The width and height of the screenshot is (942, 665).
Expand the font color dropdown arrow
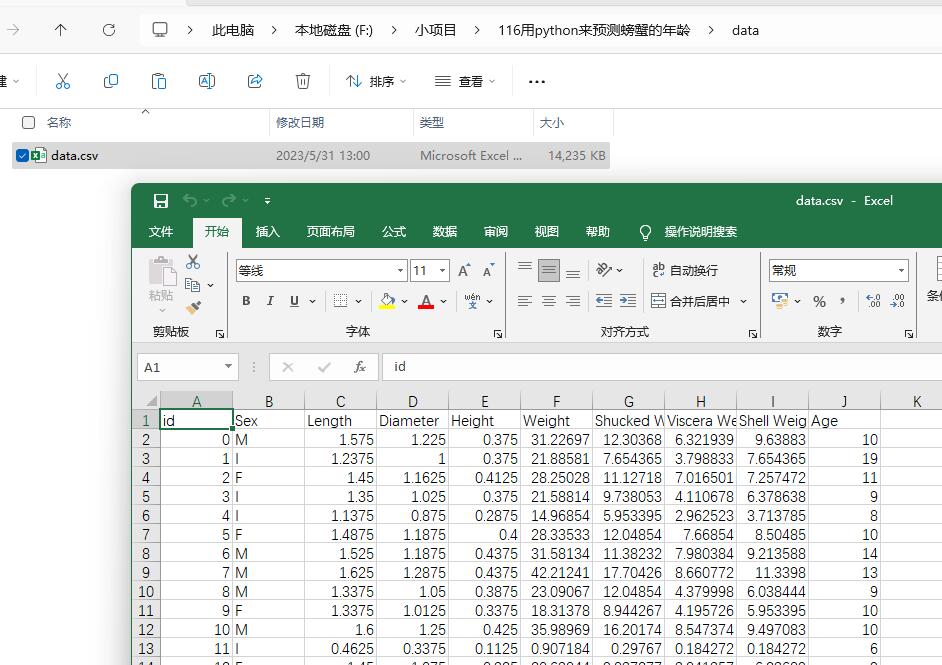[443, 301]
